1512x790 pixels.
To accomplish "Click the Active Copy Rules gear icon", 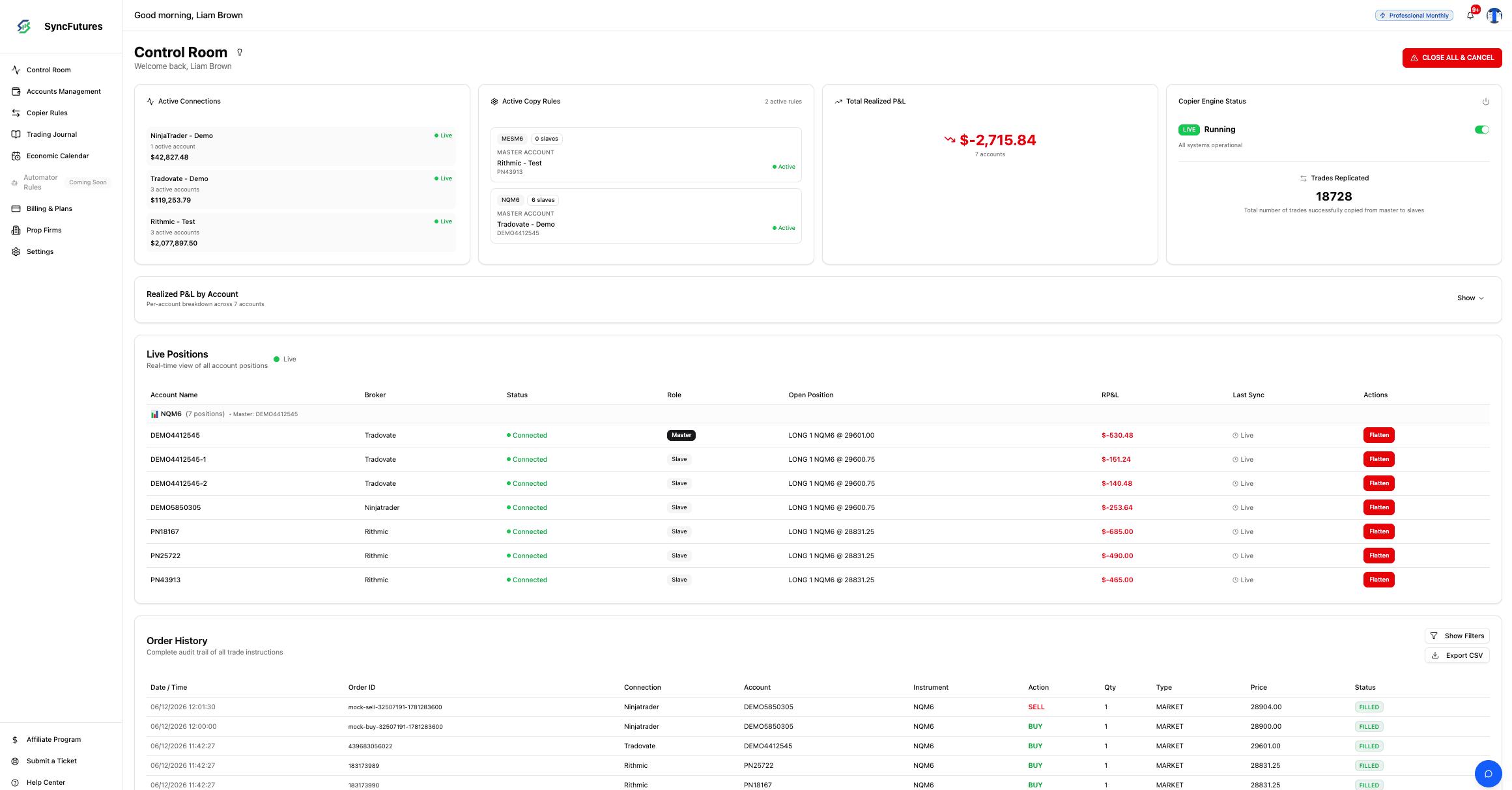I will [494, 102].
